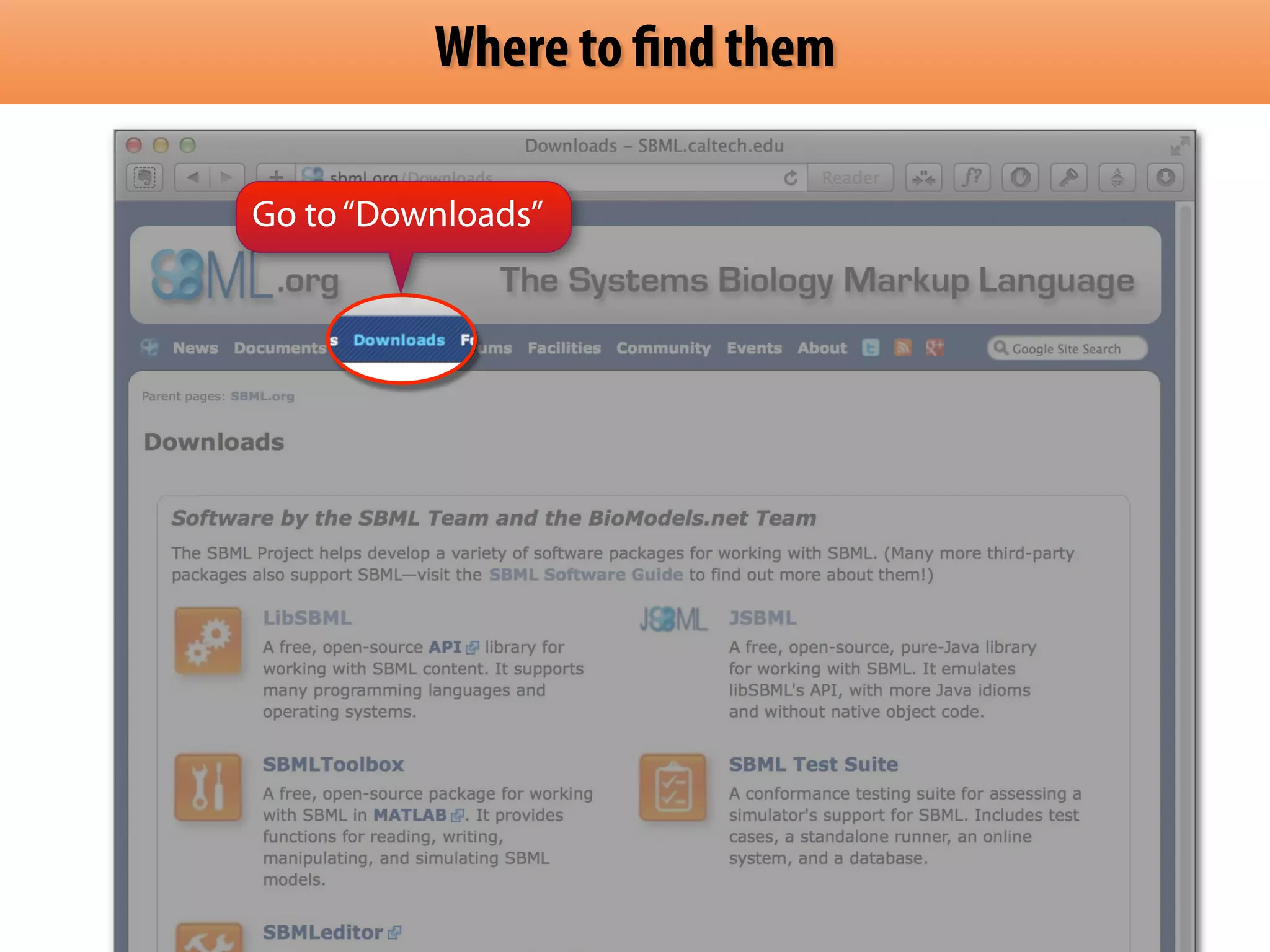Open the About navigation menu
The image size is (1270, 952).
822,348
